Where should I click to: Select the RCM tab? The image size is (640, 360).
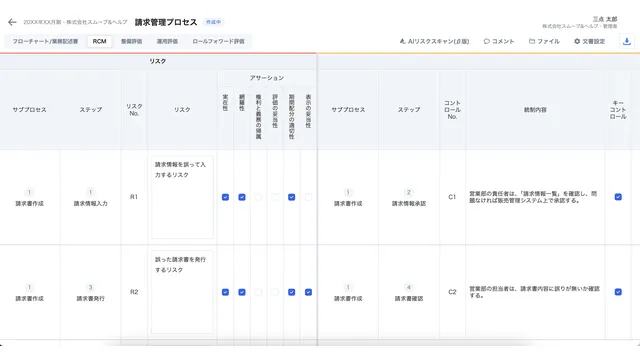click(99, 41)
